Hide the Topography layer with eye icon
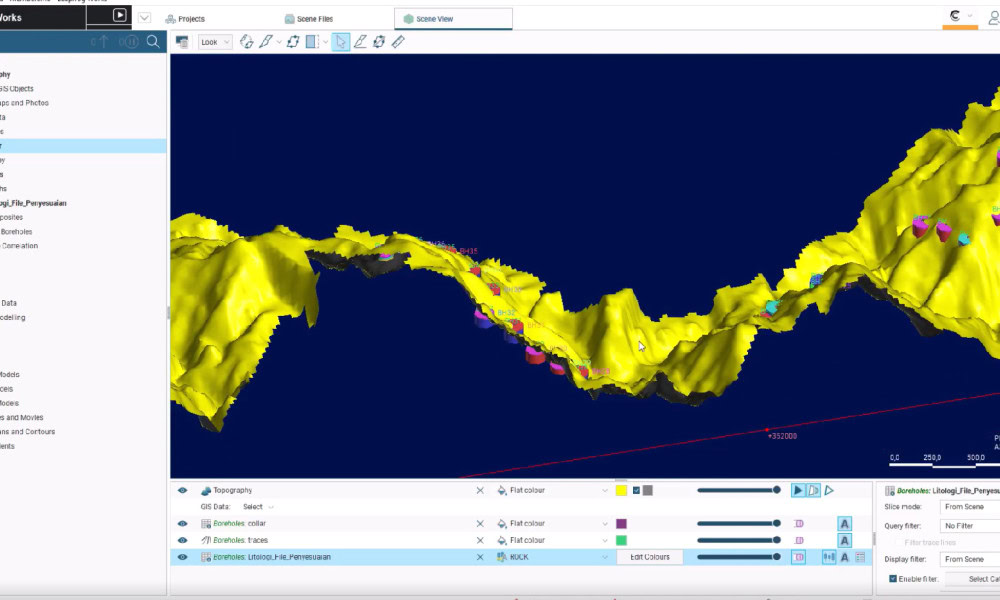The width and height of the screenshot is (1000, 600). tap(183, 491)
